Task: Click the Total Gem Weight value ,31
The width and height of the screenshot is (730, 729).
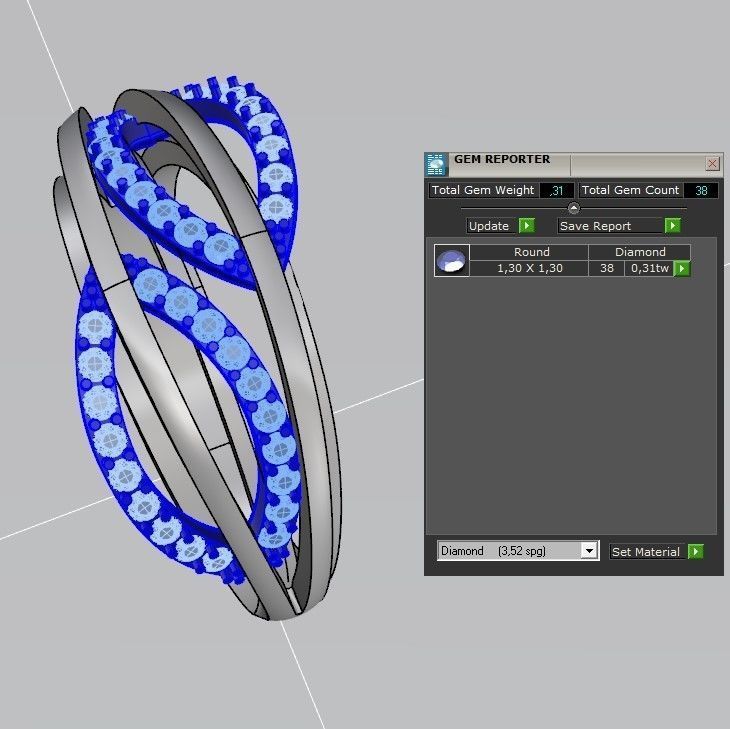Action: tap(556, 190)
